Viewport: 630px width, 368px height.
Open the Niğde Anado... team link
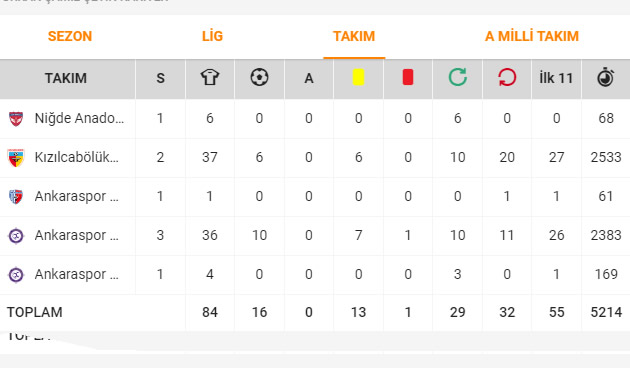click(x=79, y=118)
